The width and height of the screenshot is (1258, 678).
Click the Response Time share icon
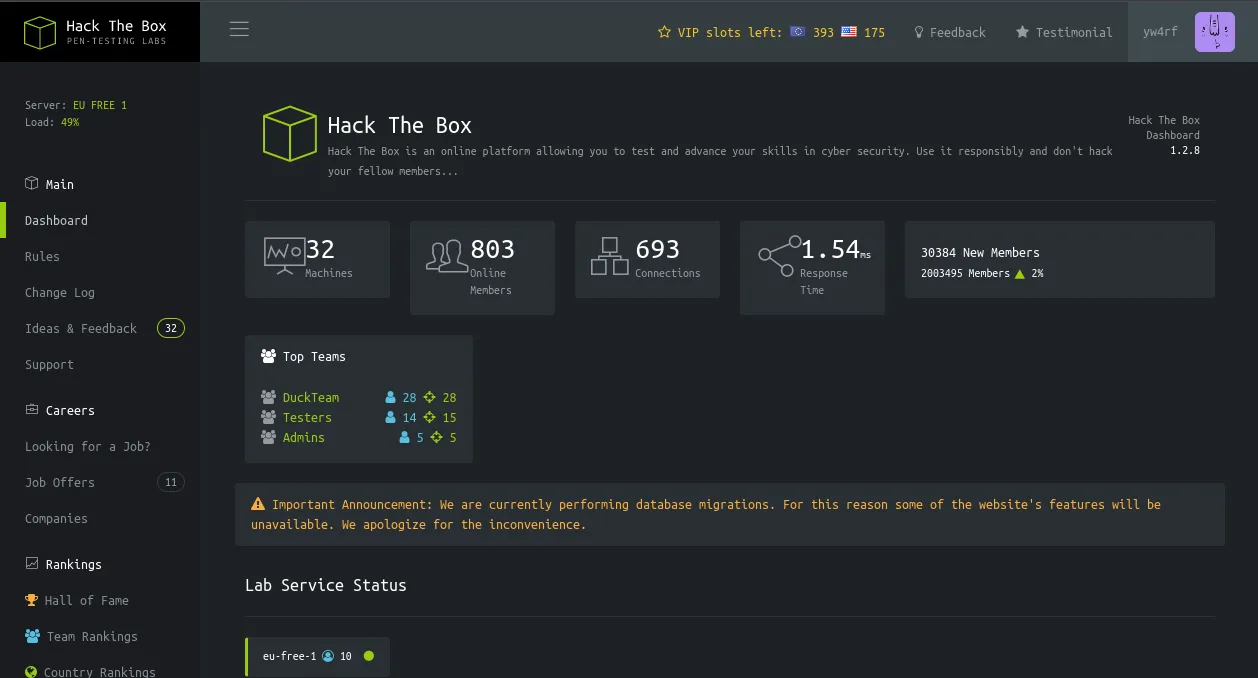(779, 256)
